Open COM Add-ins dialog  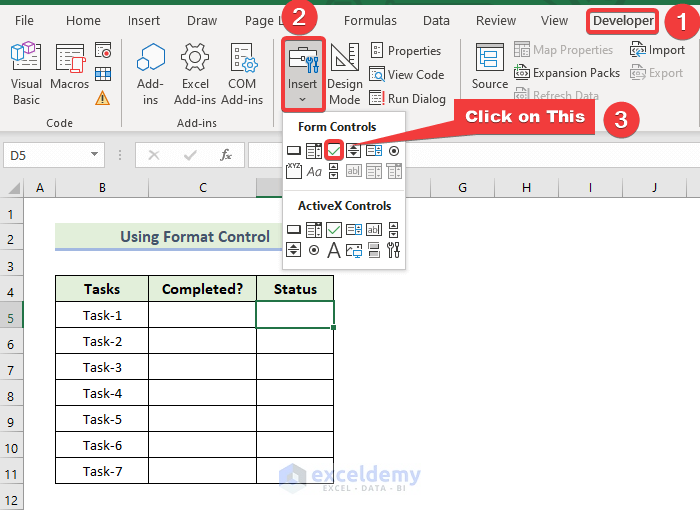tap(242, 74)
